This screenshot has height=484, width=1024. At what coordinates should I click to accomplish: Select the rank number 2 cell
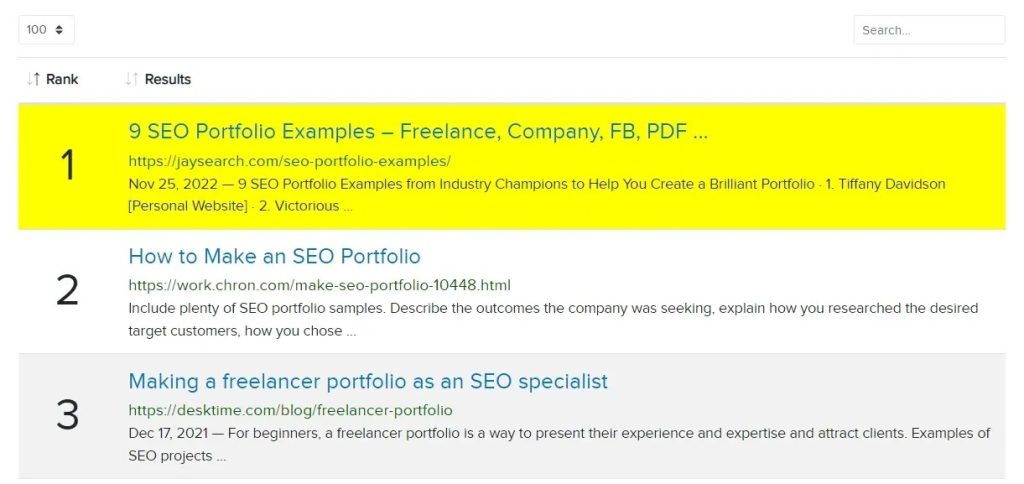[x=67, y=290]
